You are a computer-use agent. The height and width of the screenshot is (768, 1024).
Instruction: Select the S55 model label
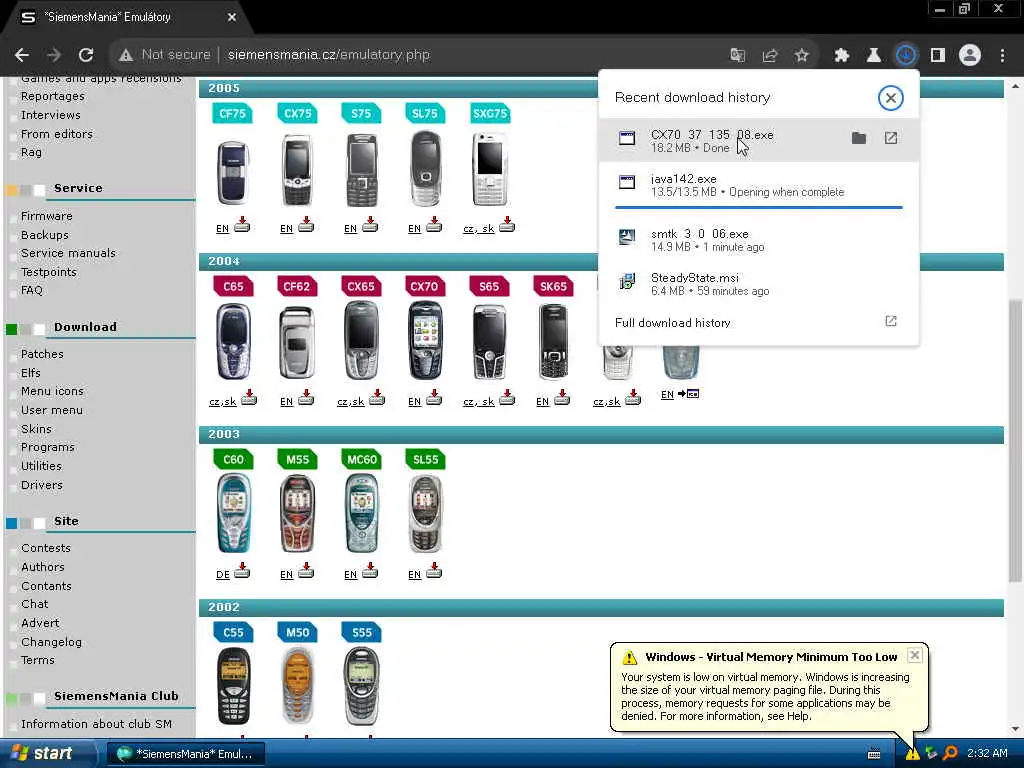[x=361, y=632]
